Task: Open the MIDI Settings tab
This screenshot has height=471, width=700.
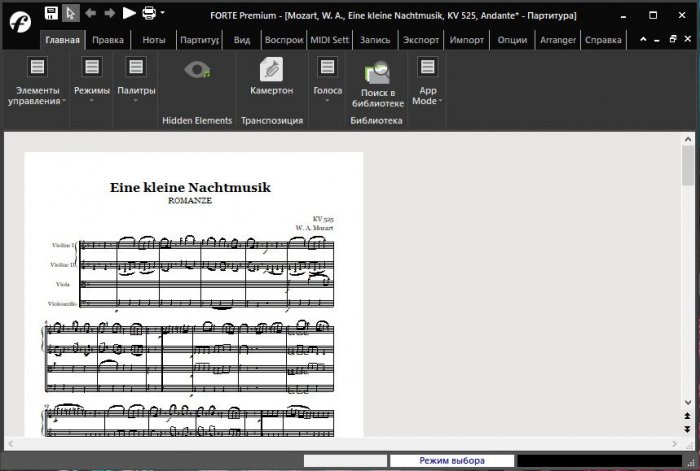Action: click(x=329, y=40)
